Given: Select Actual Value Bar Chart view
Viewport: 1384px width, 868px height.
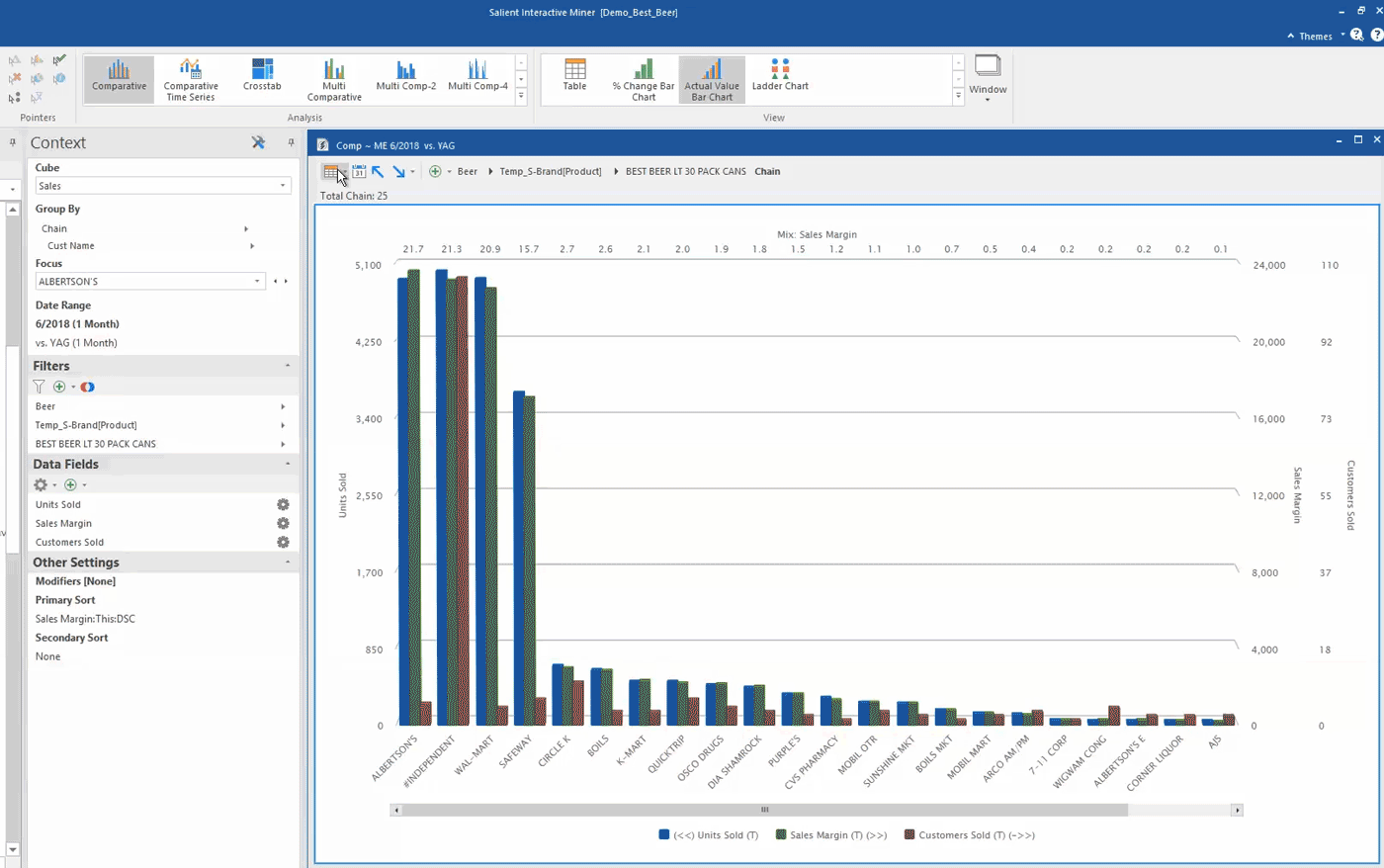Looking at the screenshot, I should point(712,79).
